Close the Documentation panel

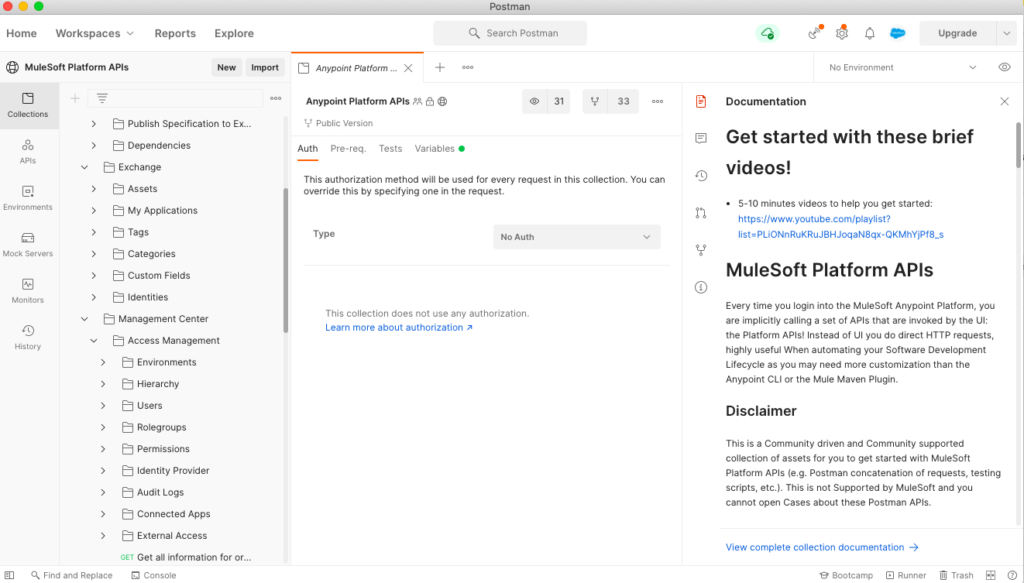[1004, 101]
